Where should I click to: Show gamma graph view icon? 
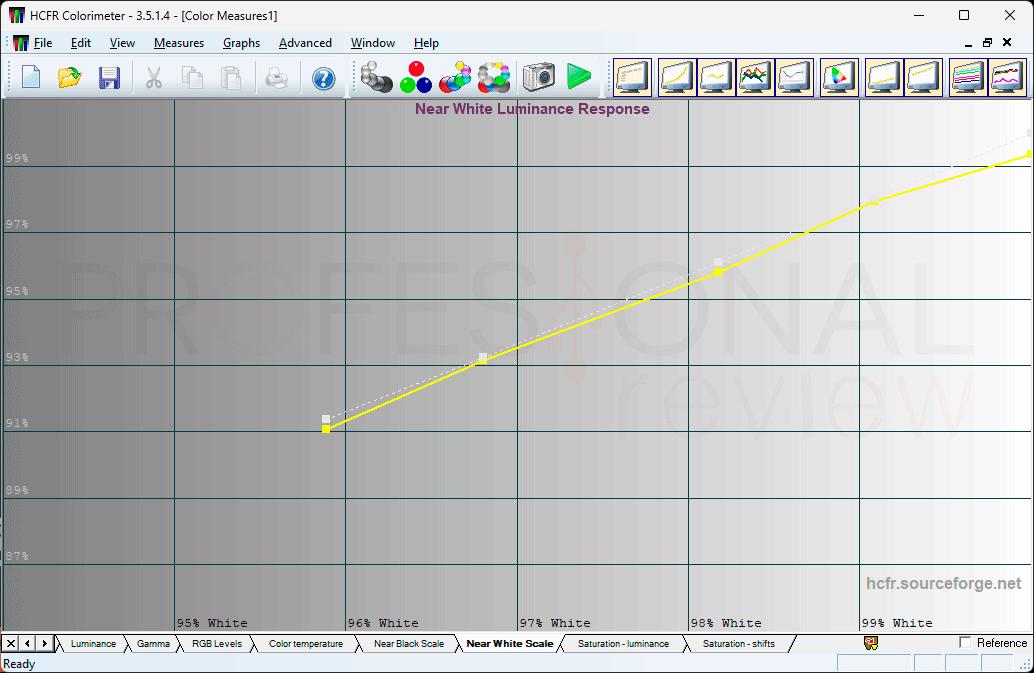point(716,77)
